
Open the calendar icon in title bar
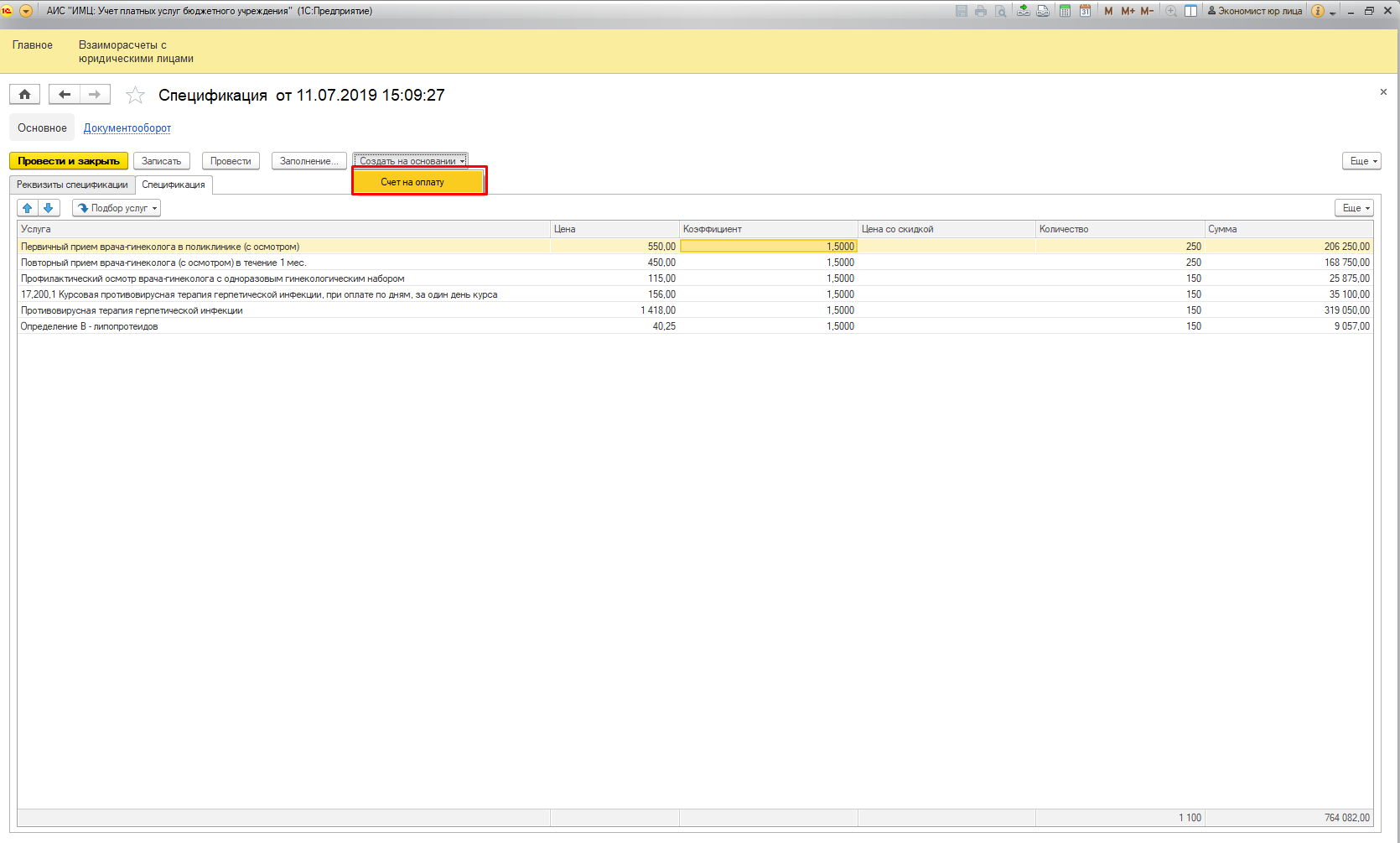point(1085,11)
